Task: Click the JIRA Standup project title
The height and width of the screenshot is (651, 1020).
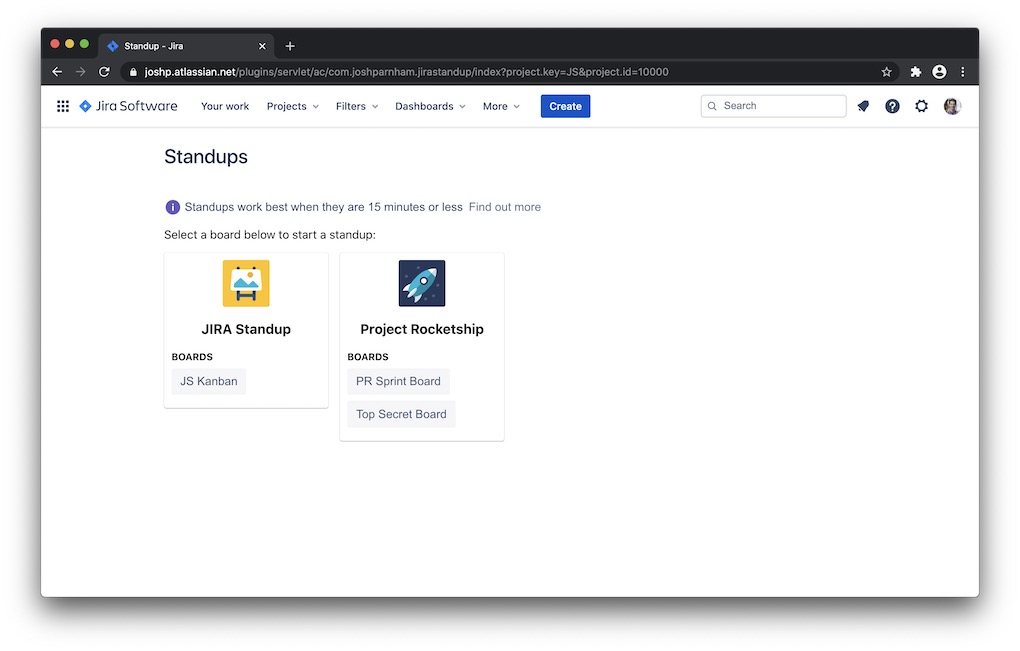Action: [x=246, y=329]
